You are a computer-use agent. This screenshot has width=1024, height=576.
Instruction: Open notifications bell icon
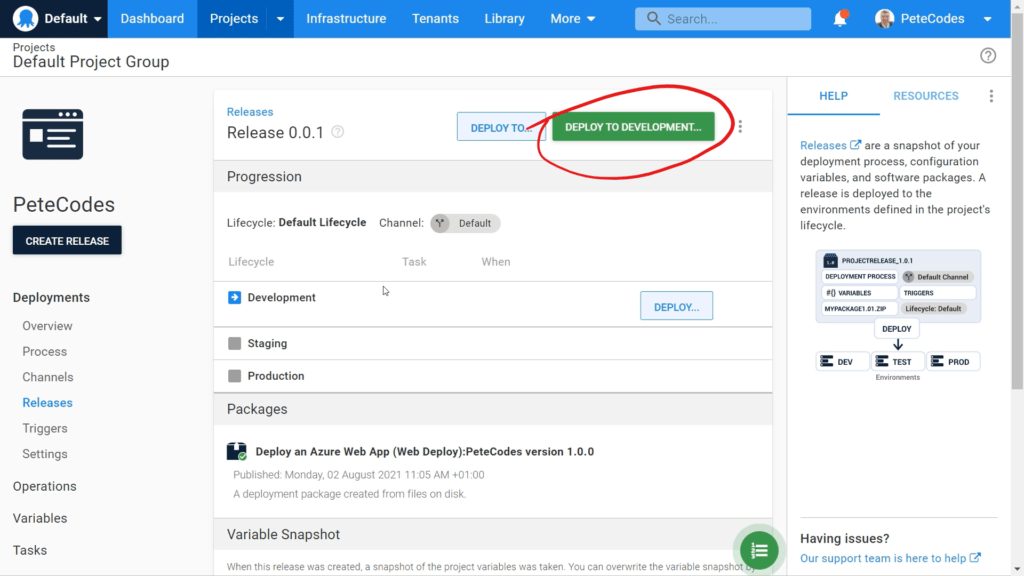click(x=840, y=19)
